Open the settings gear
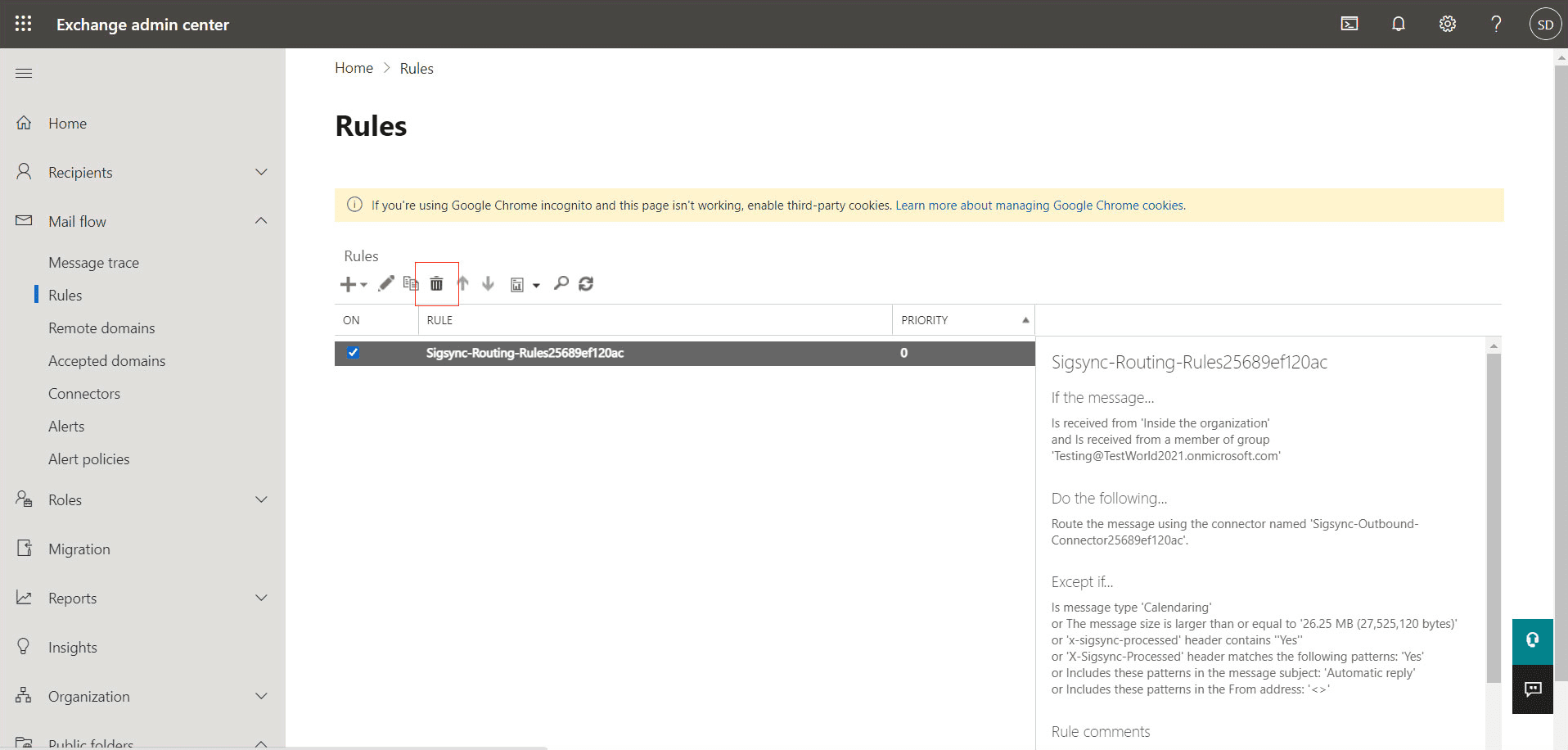This screenshot has height=750, width=1568. [x=1447, y=24]
